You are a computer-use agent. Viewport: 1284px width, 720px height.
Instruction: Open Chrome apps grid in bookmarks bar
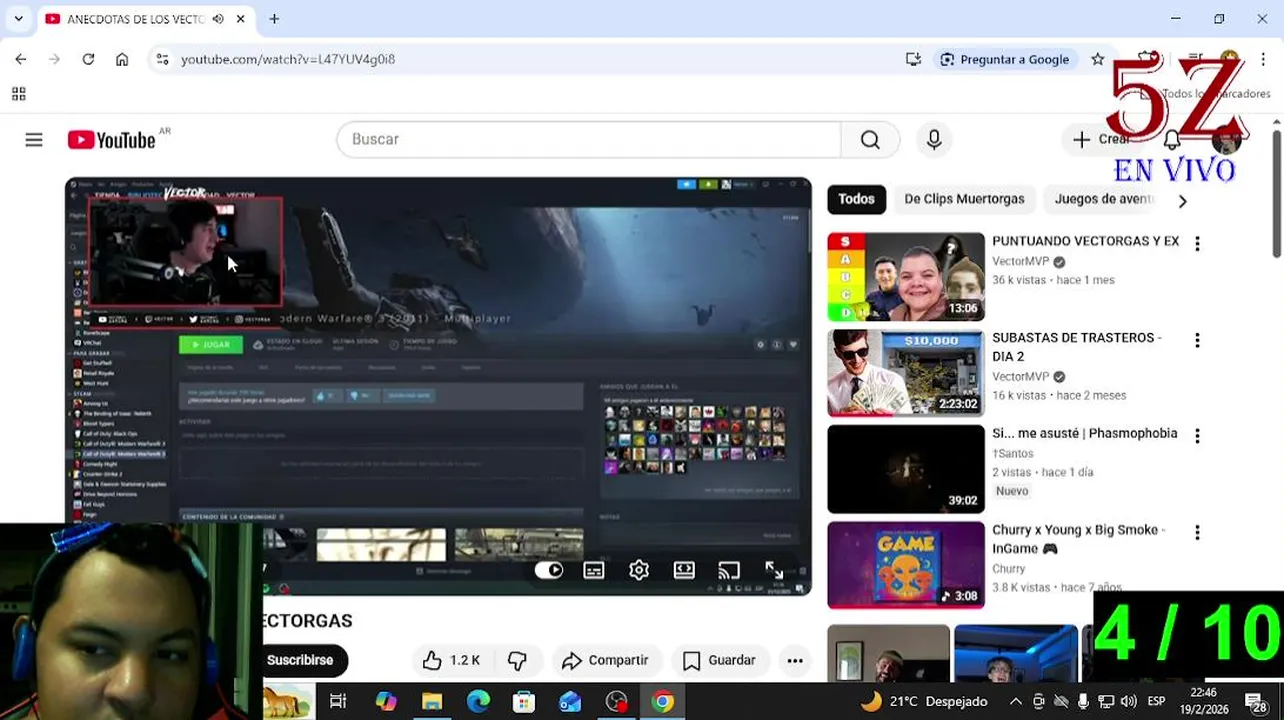point(18,94)
